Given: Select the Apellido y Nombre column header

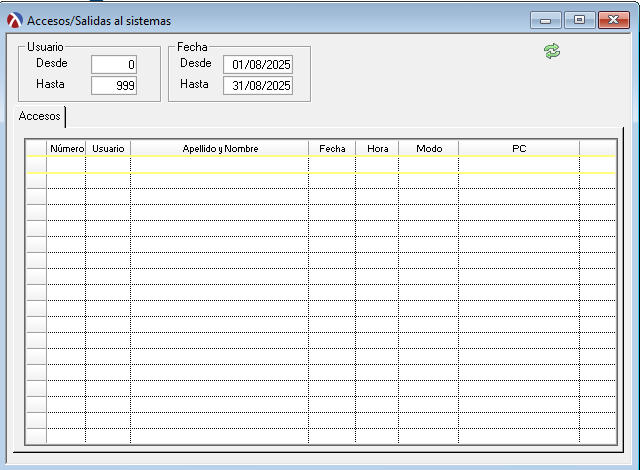Looking at the screenshot, I should tap(220, 148).
